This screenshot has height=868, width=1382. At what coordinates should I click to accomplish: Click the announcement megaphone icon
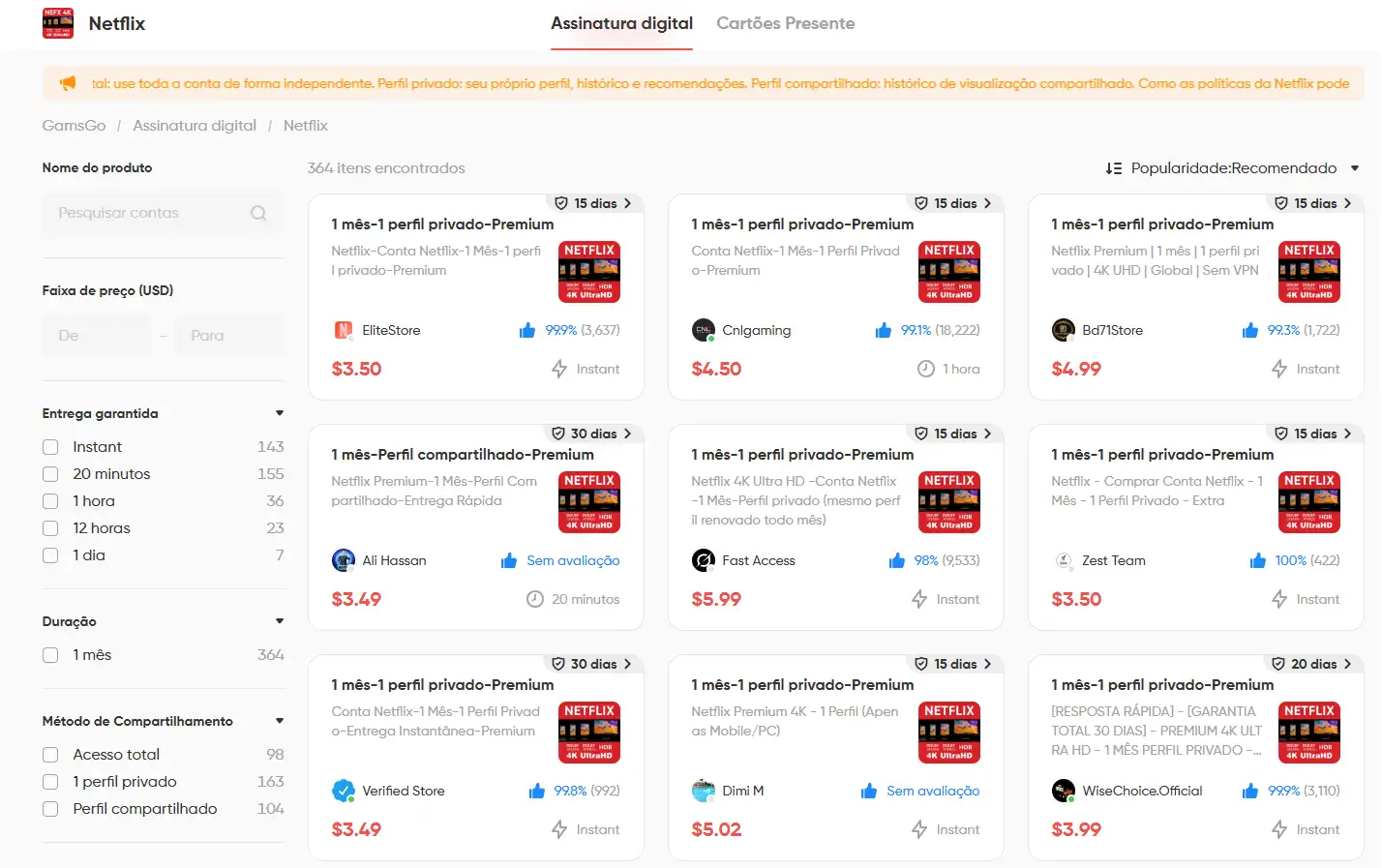[x=68, y=83]
